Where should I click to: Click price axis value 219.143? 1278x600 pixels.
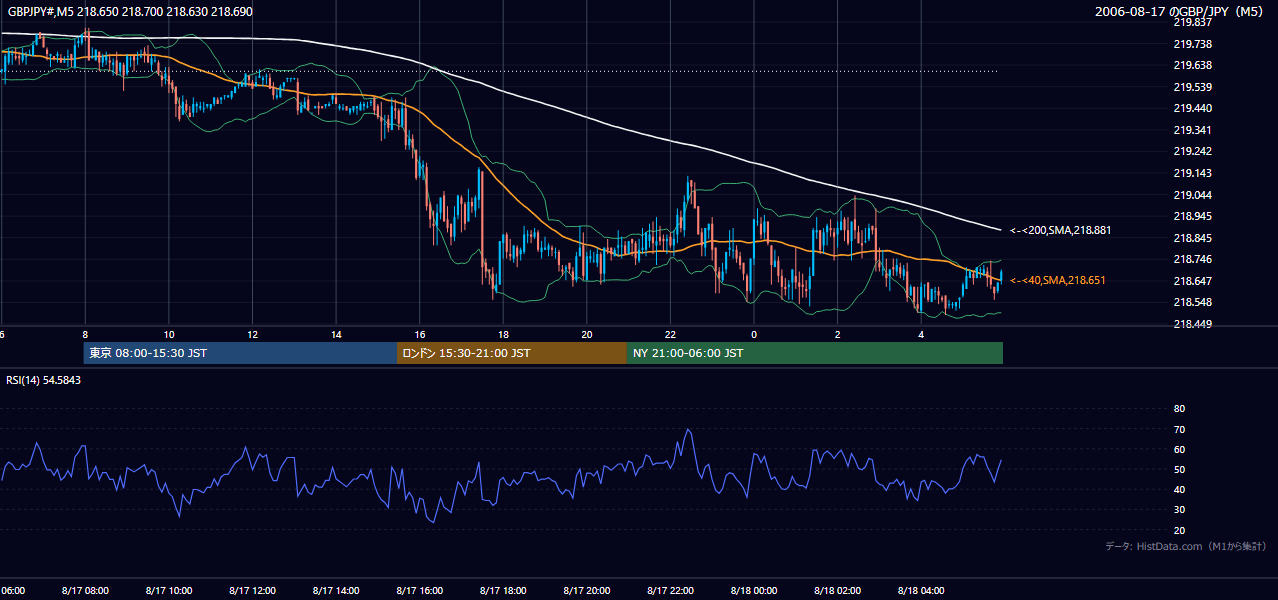(1192, 173)
